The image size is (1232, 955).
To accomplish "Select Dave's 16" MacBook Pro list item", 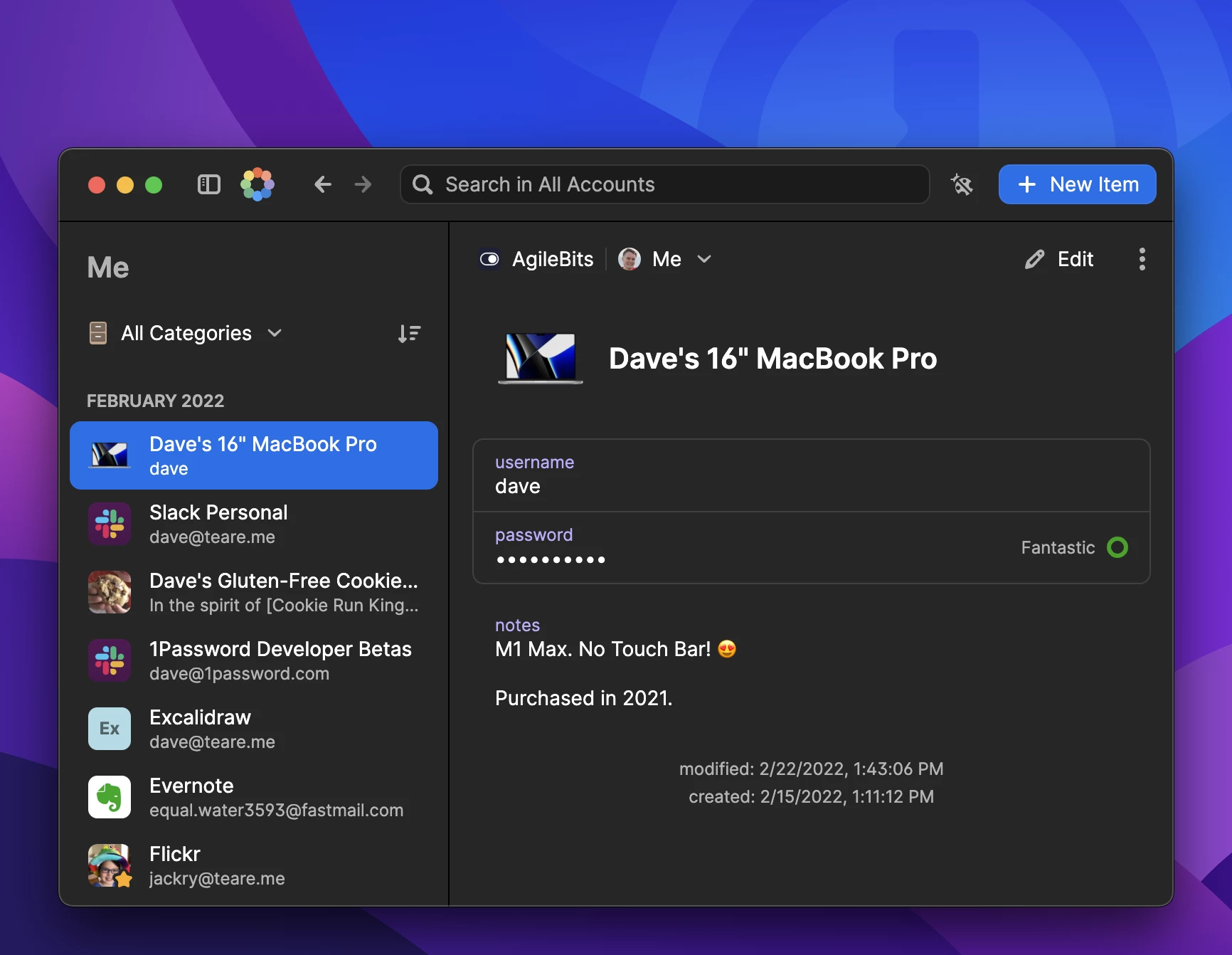I will coord(254,455).
